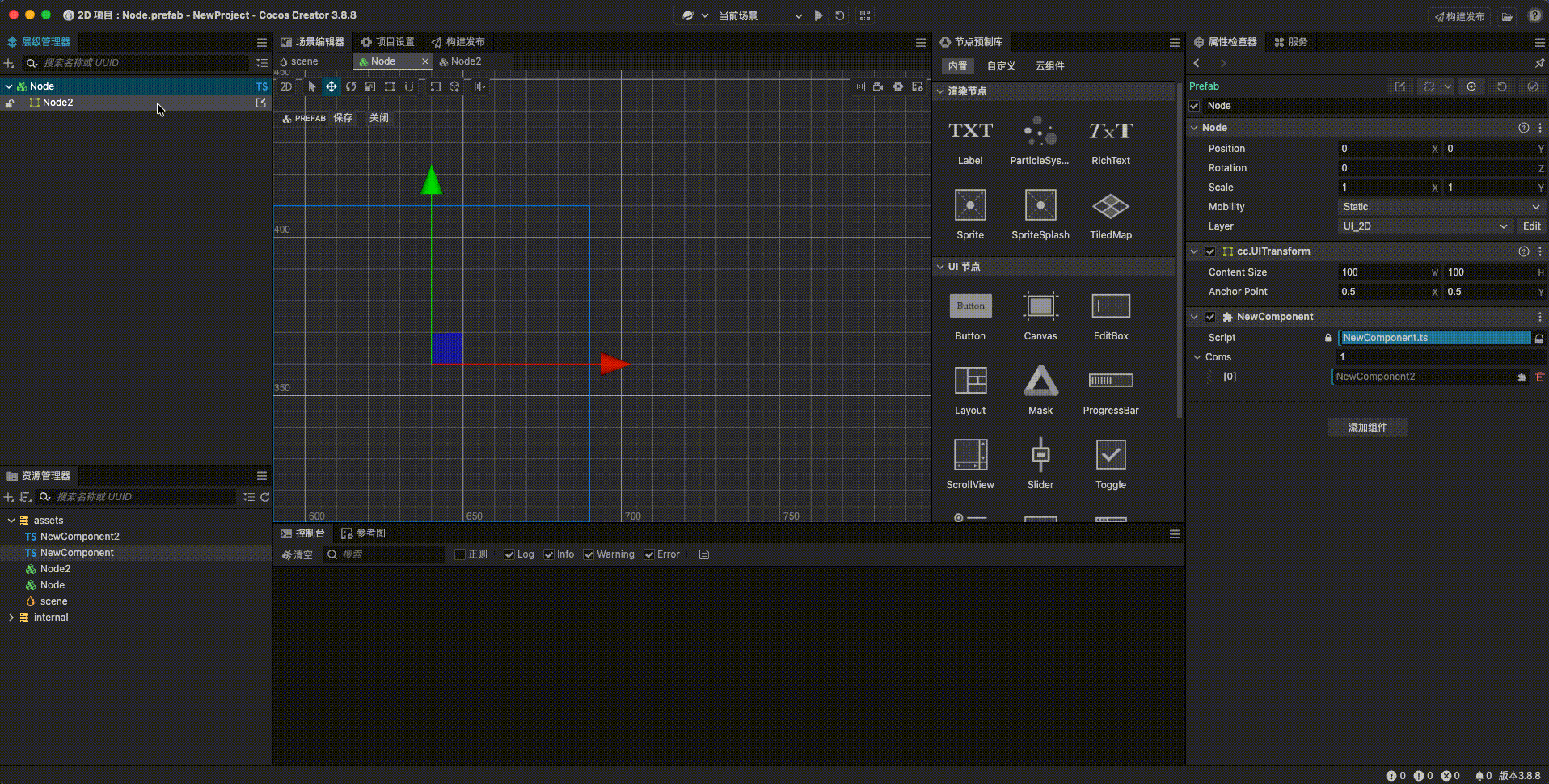Viewport: 1549px width, 784px height.
Task: Collapse the cc.UITransform component section
Action: point(1194,251)
